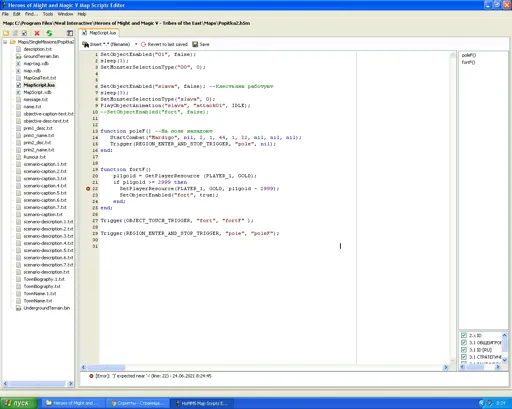Jump to poleF() in function list
512x409 pixels.
point(469,55)
